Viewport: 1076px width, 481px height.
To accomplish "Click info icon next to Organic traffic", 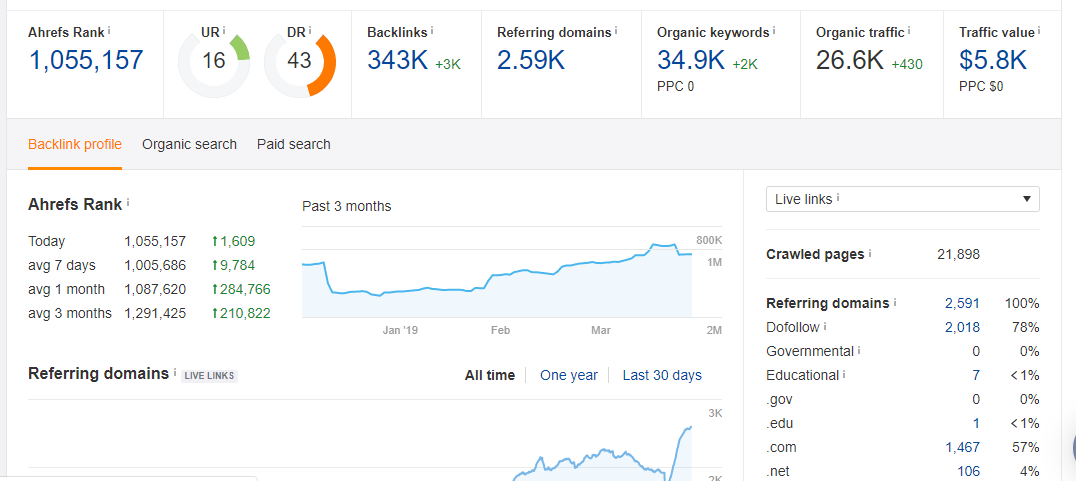I will pos(909,30).
